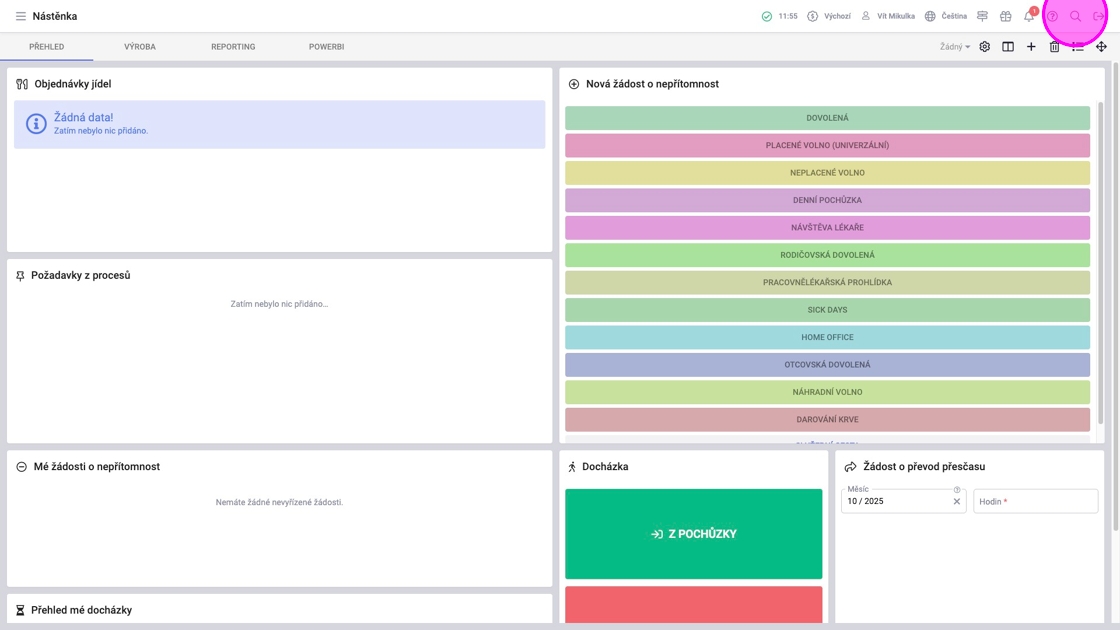Click the absence list panel scrollbar

[x=1100, y=264]
